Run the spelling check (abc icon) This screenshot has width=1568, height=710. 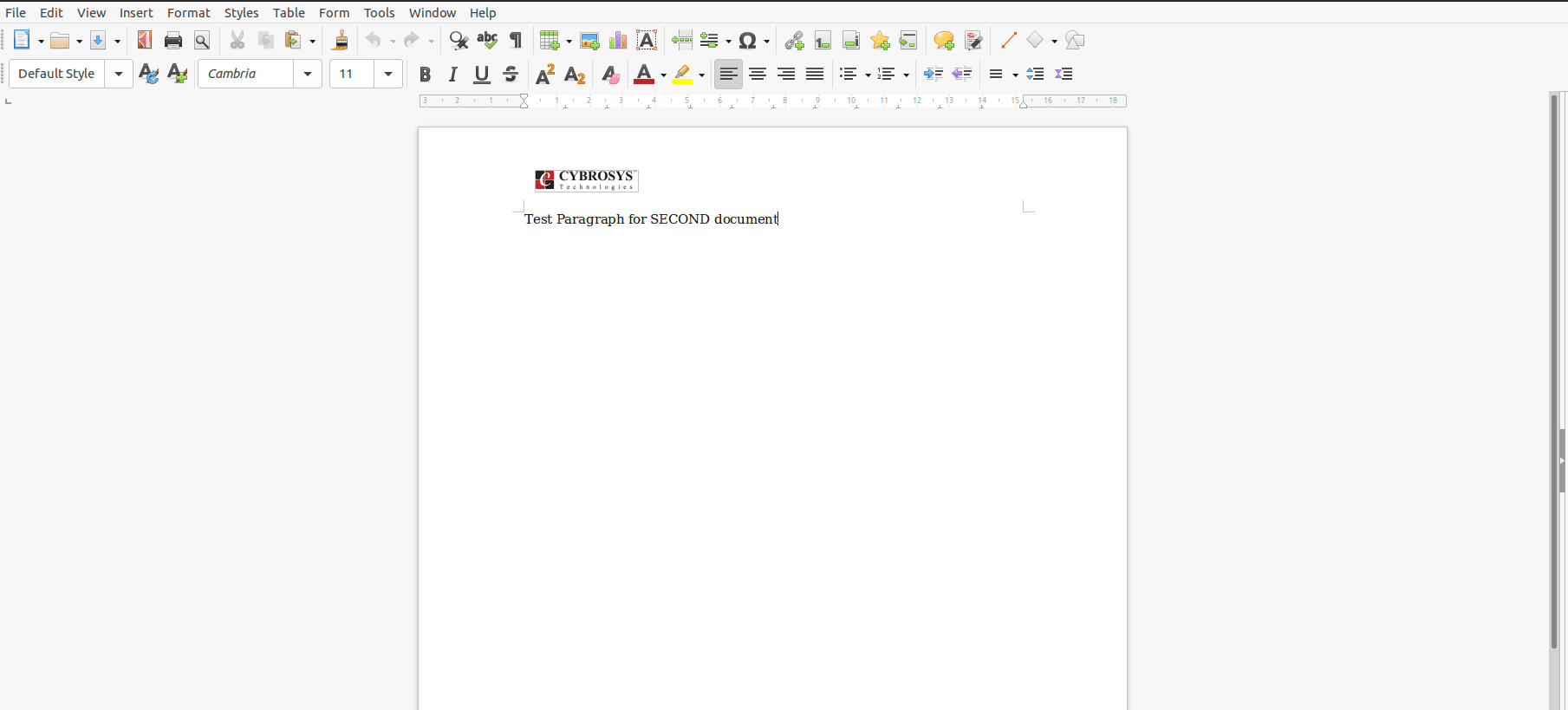(487, 40)
